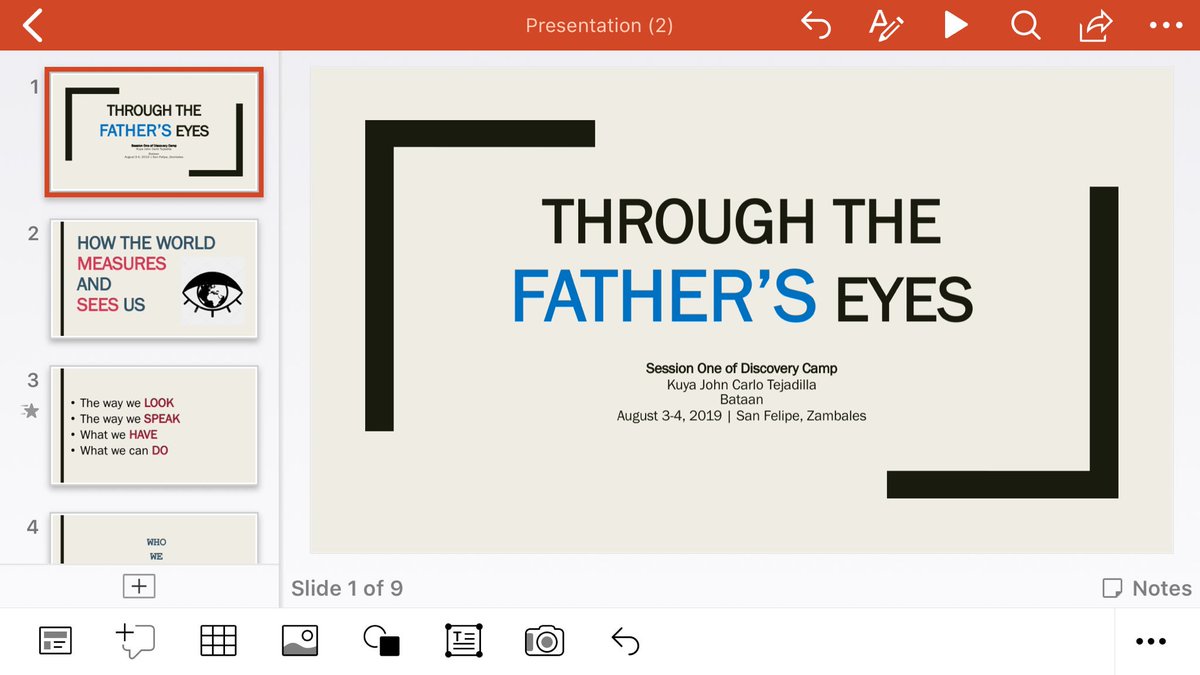Open the ink and draw pen tool
The width and height of the screenshot is (1200, 675).
pos(885,25)
